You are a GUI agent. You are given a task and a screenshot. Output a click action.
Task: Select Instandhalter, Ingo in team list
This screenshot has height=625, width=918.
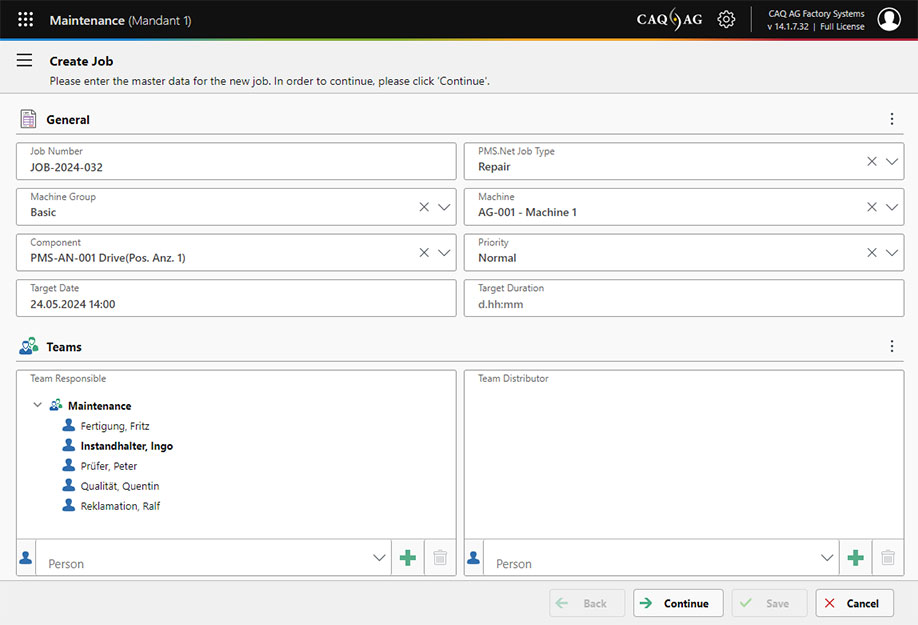[x=126, y=446]
